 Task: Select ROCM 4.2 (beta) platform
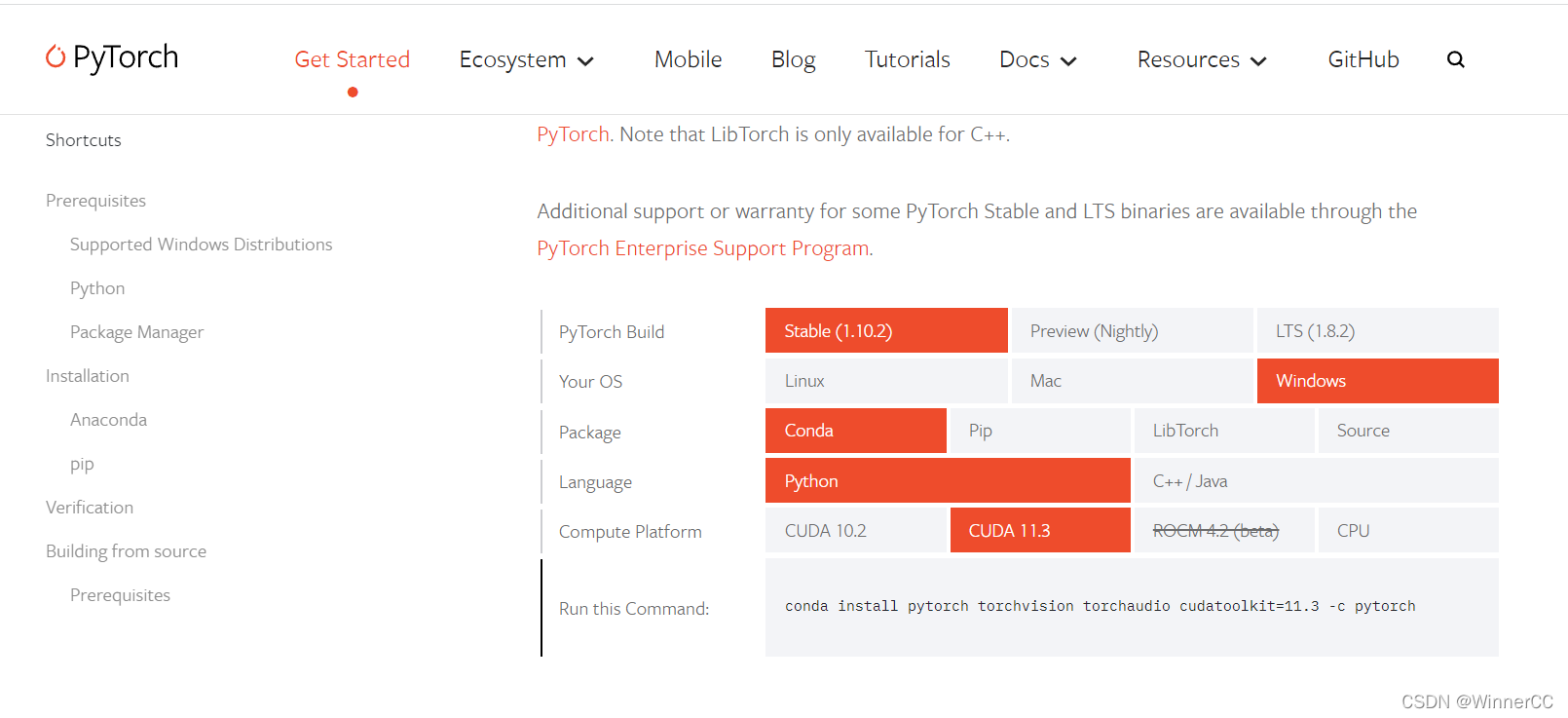coord(1224,530)
